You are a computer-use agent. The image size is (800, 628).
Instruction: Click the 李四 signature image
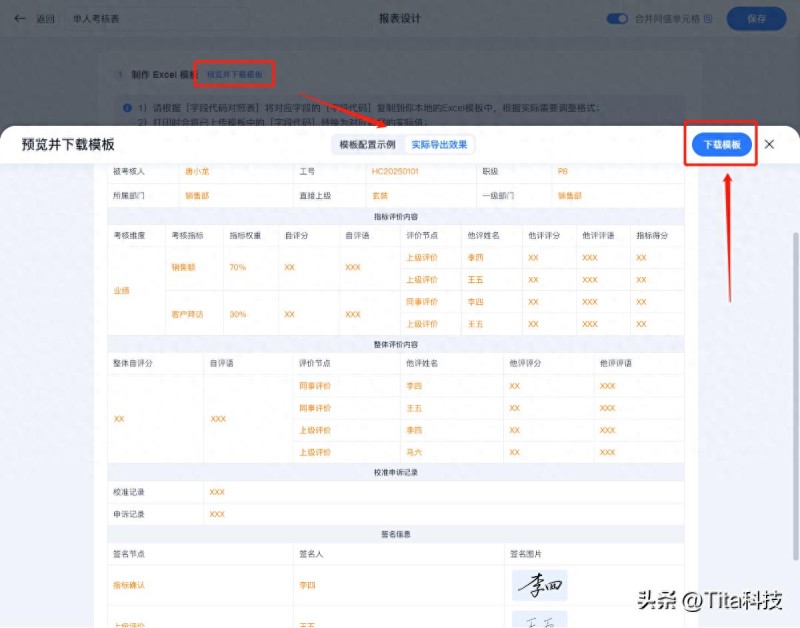(539, 585)
